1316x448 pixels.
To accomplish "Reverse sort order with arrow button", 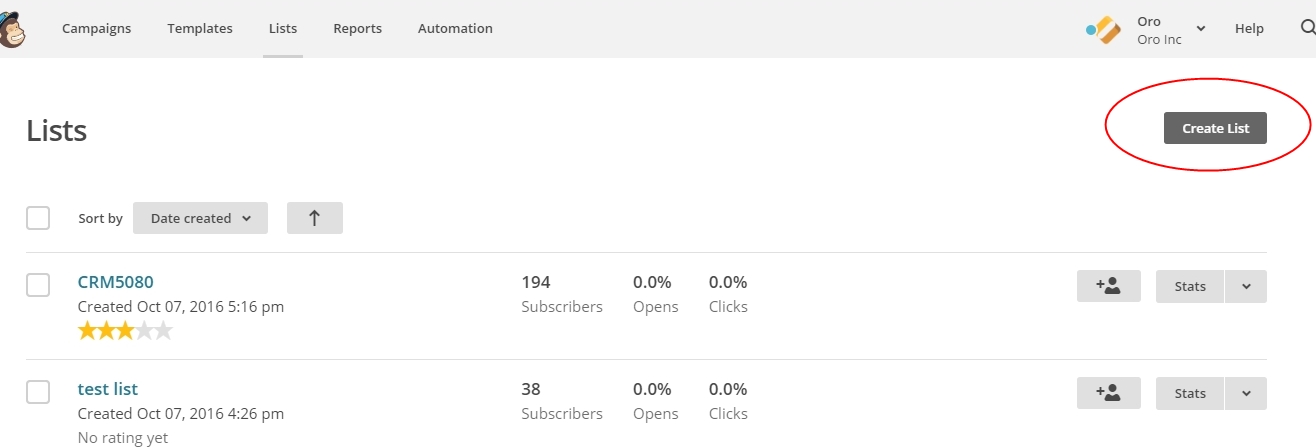I will pyautogui.click(x=314, y=218).
